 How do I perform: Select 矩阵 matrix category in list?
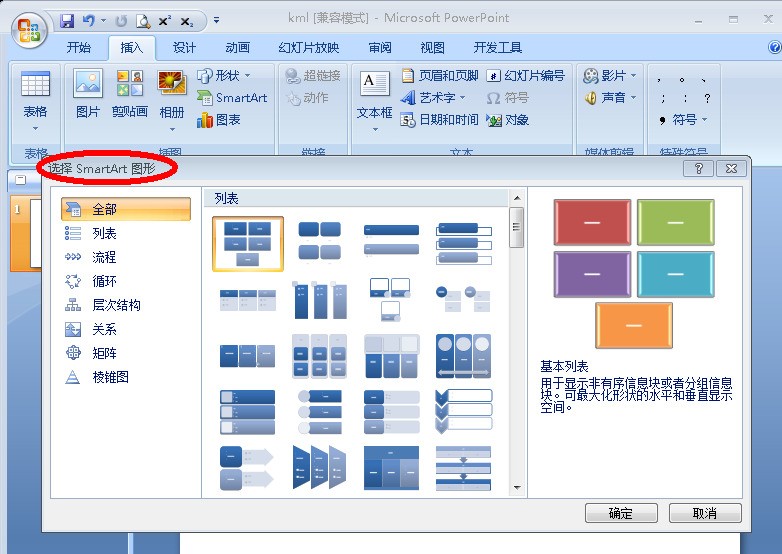[x=104, y=353]
